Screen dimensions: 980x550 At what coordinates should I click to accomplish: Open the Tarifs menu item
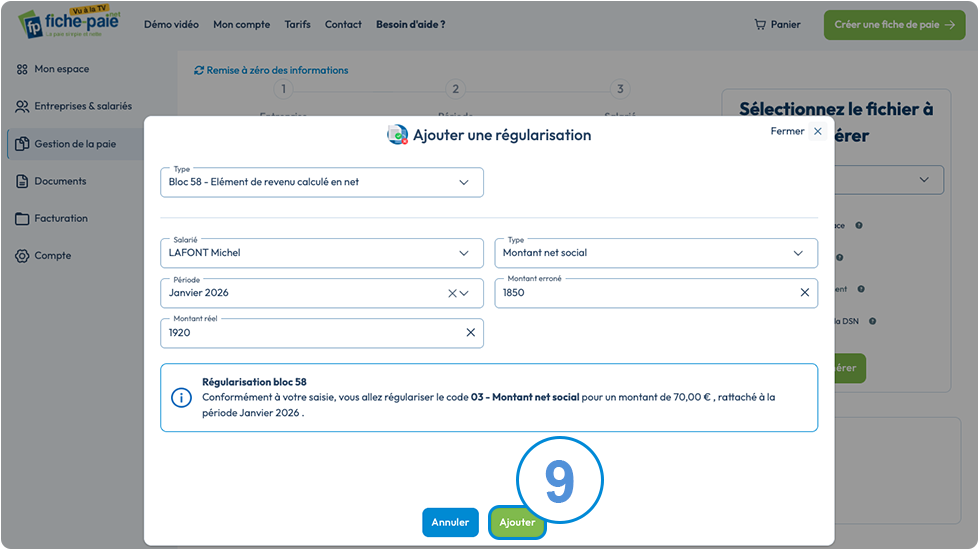[x=298, y=24]
